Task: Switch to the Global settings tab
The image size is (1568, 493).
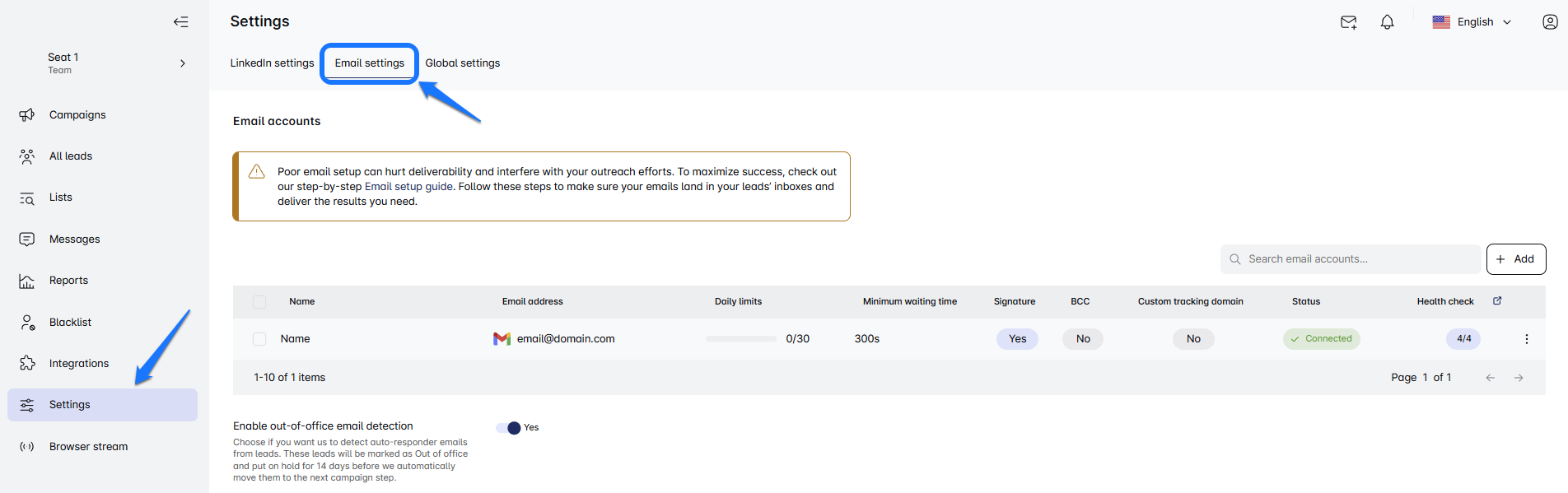Action: tap(462, 63)
